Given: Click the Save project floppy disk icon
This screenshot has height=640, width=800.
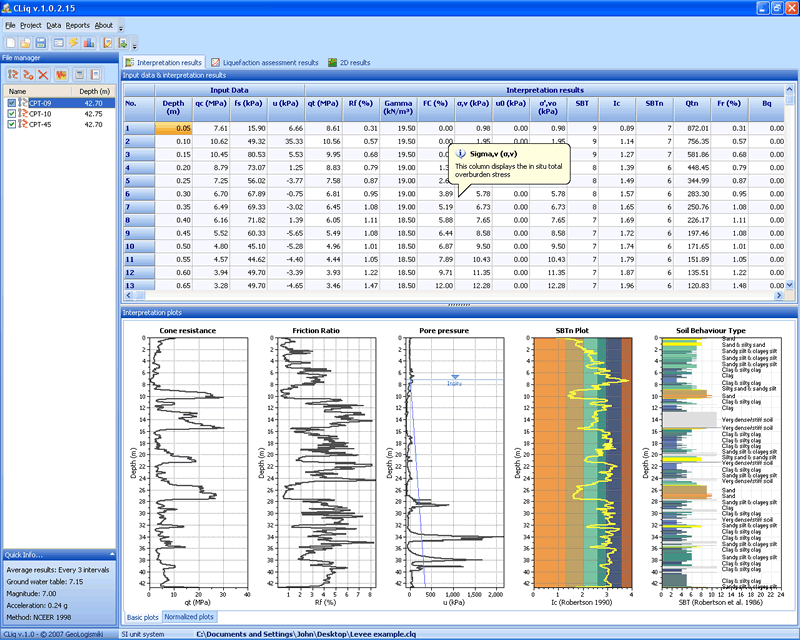Looking at the screenshot, I should [41, 43].
